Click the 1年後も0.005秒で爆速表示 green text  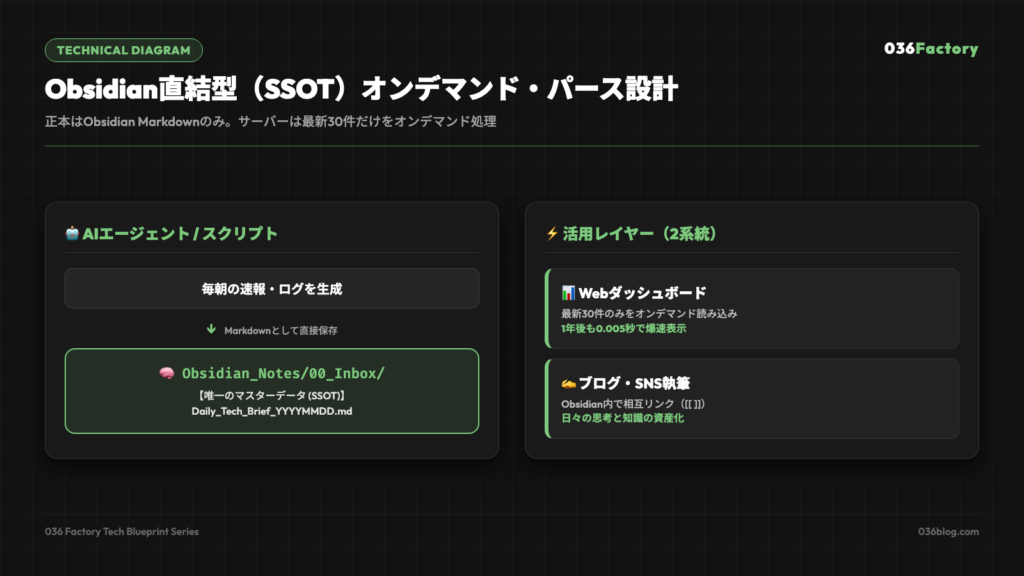coord(624,328)
